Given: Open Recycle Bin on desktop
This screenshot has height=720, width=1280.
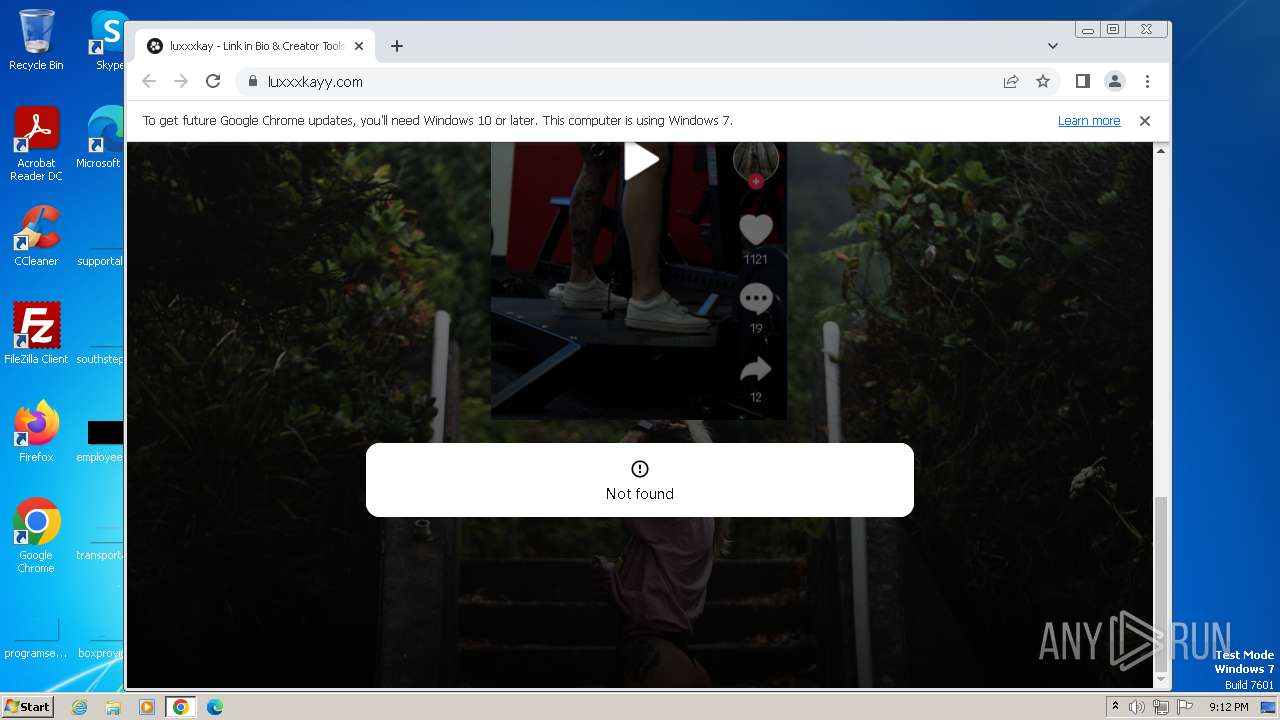Looking at the screenshot, I should [36, 40].
